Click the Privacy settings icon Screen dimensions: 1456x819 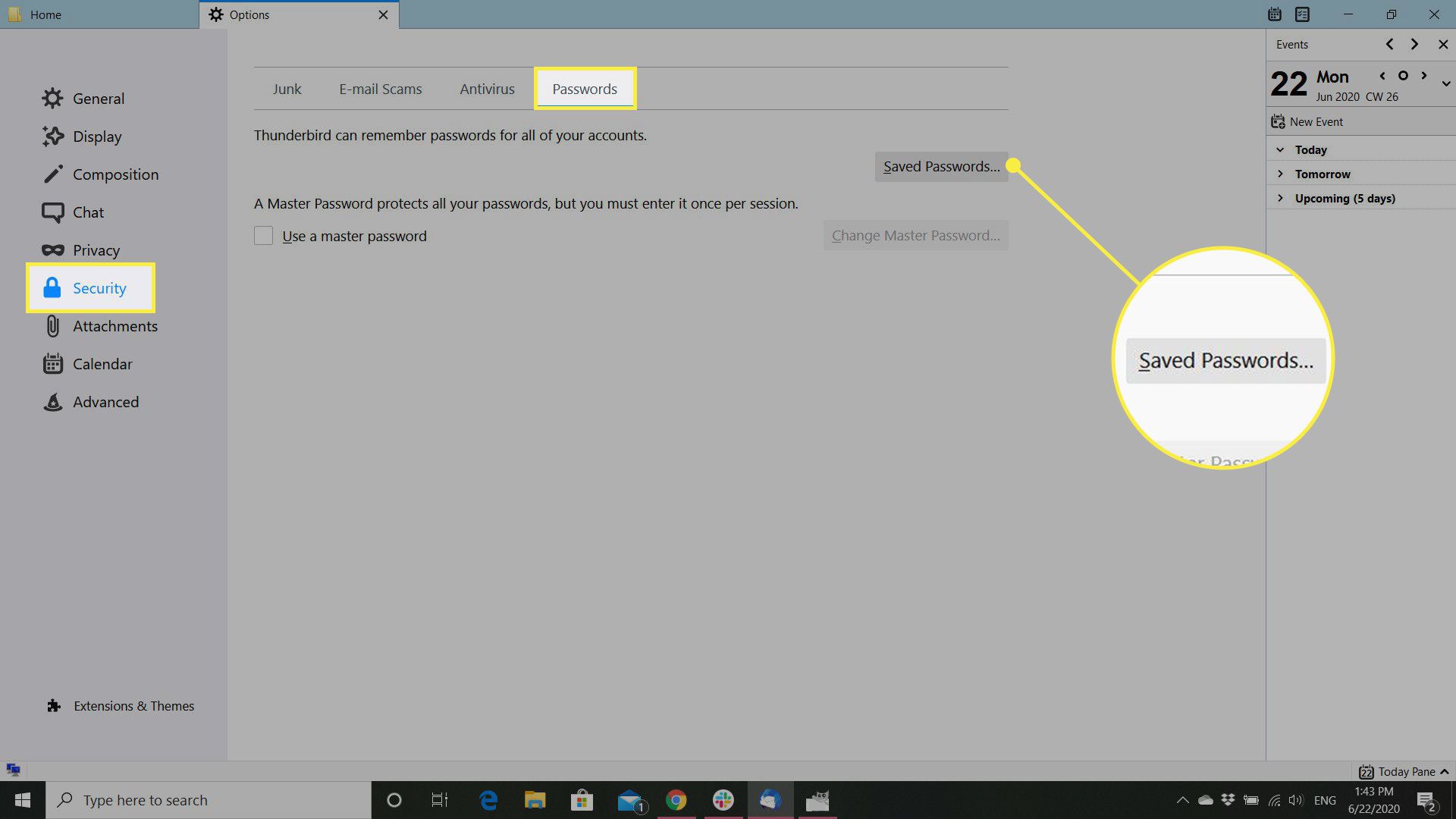52,250
